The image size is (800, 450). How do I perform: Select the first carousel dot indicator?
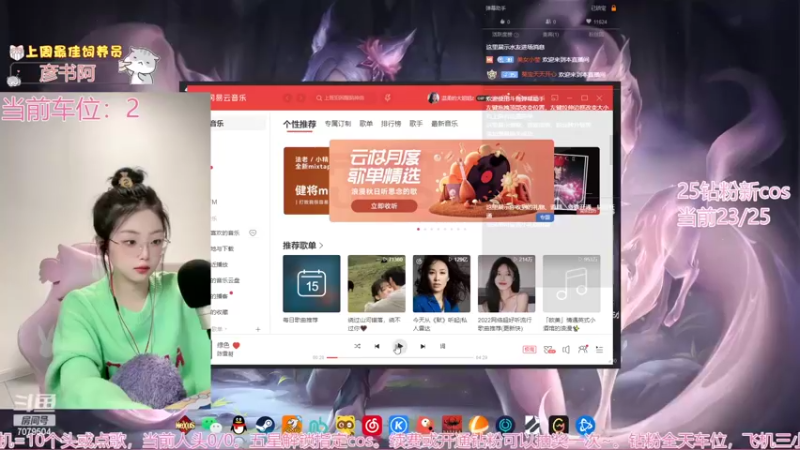click(x=418, y=229)
